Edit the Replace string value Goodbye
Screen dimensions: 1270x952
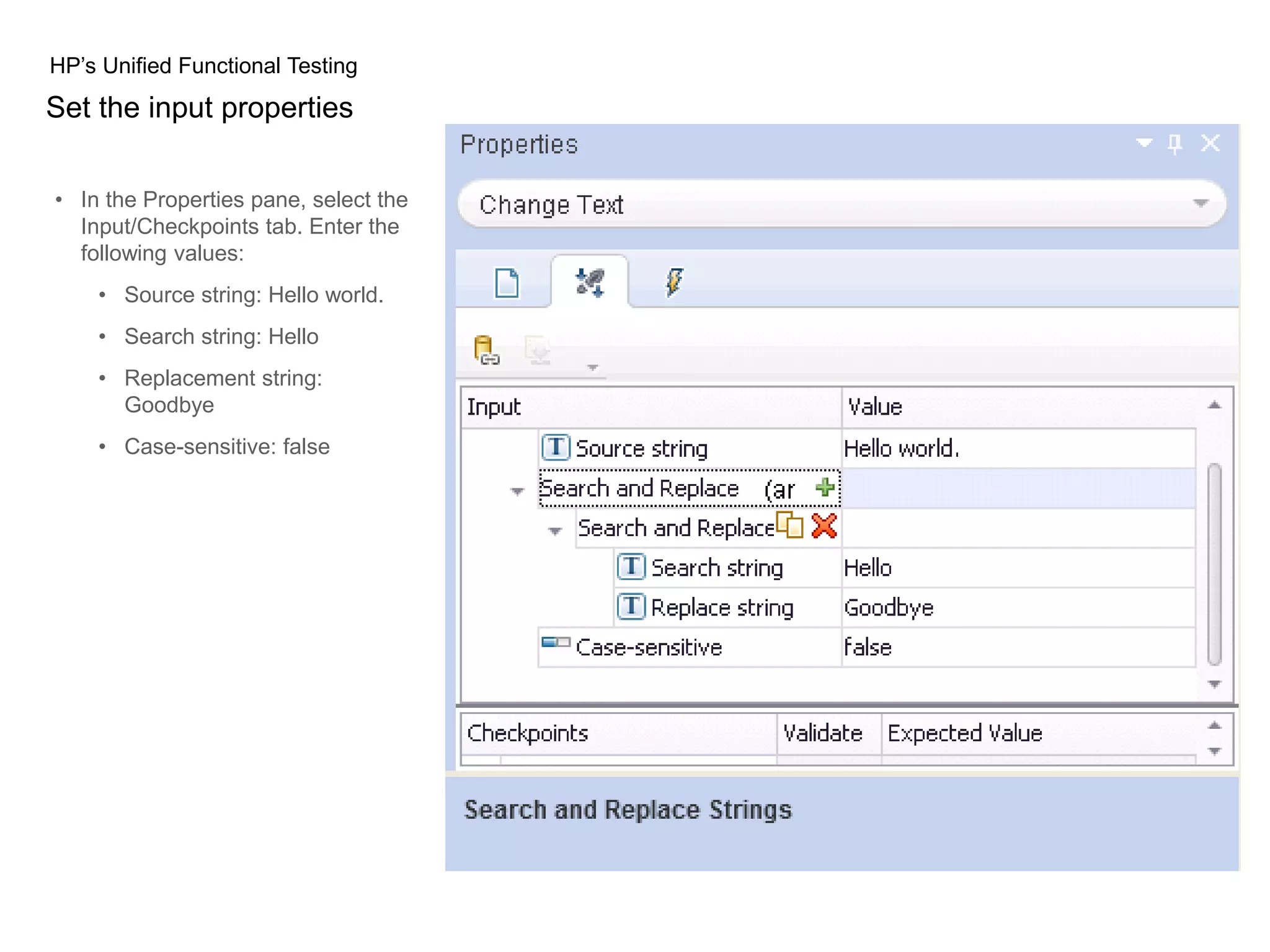pyautogui.click(x=1018, y=607)
